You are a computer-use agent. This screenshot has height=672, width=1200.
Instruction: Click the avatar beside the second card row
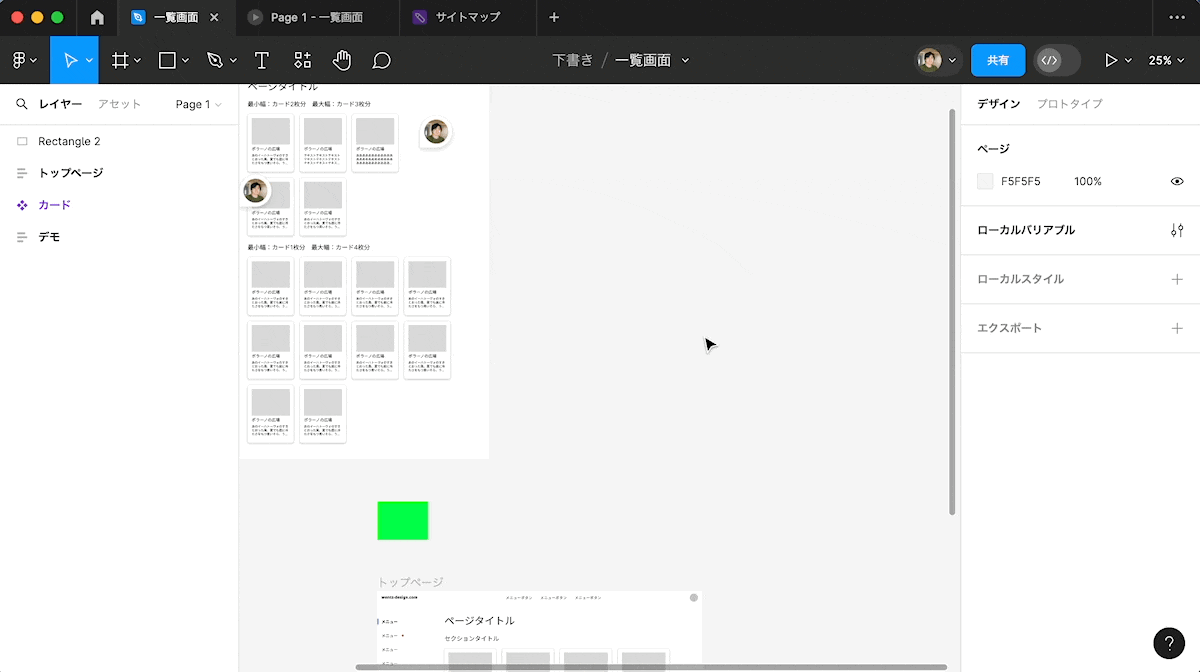pos(255,190)
